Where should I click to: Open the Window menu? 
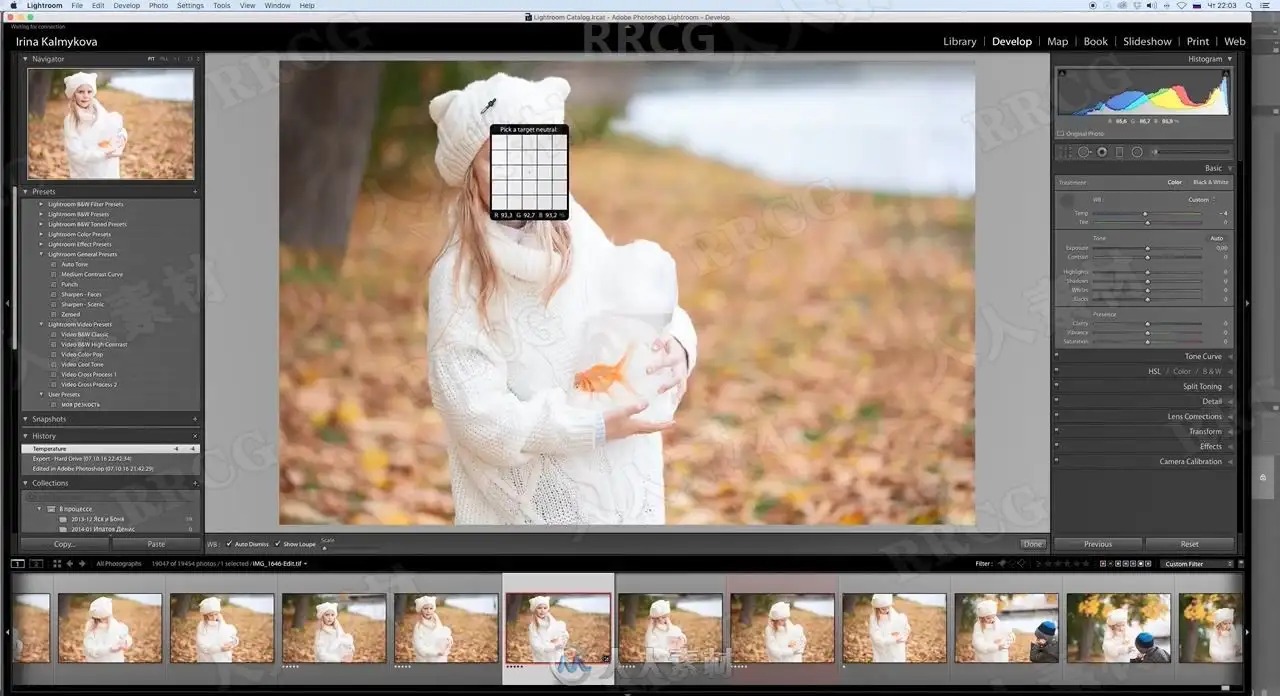(x=277, y=5)
